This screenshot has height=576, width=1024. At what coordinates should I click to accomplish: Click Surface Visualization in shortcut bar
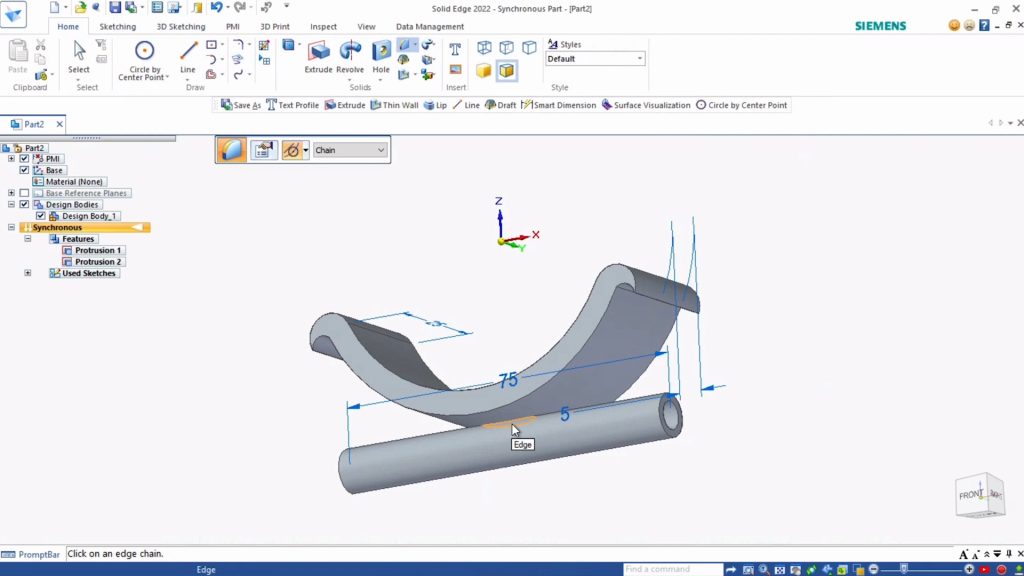point(646,105)
